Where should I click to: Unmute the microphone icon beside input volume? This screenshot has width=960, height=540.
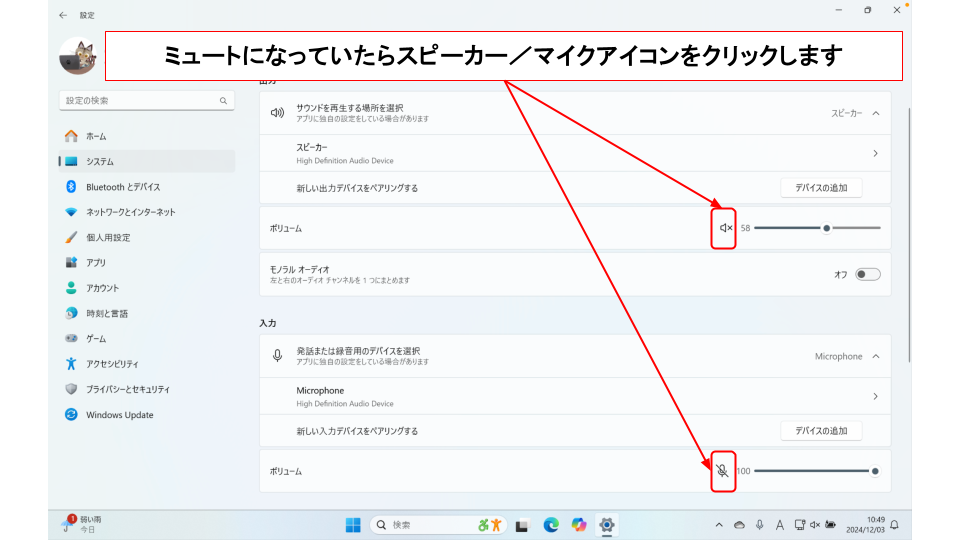click(723, 471)
